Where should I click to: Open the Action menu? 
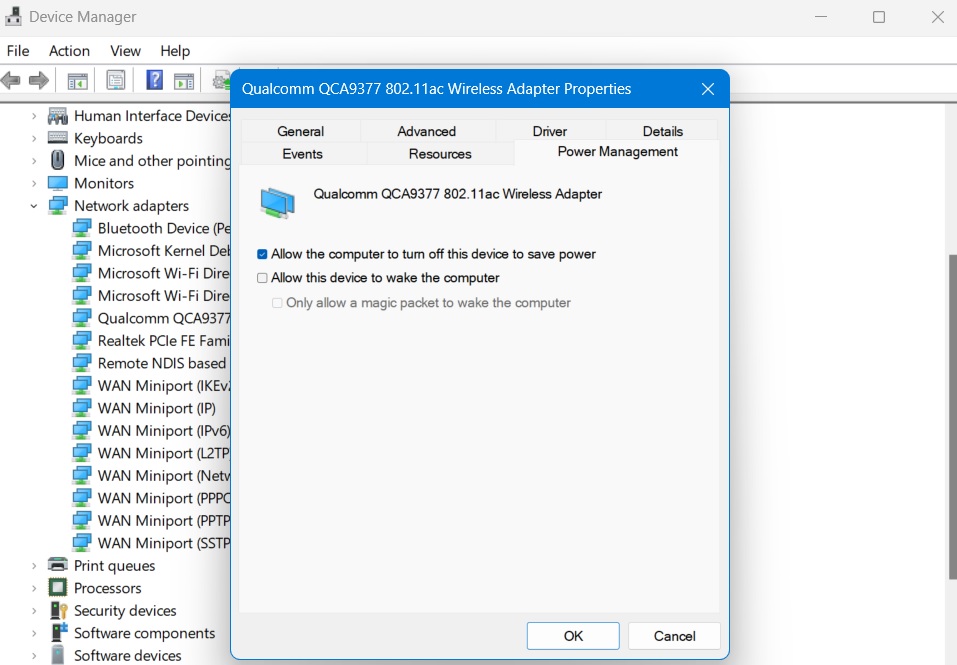pyautogui.click(x=68, y=51)
